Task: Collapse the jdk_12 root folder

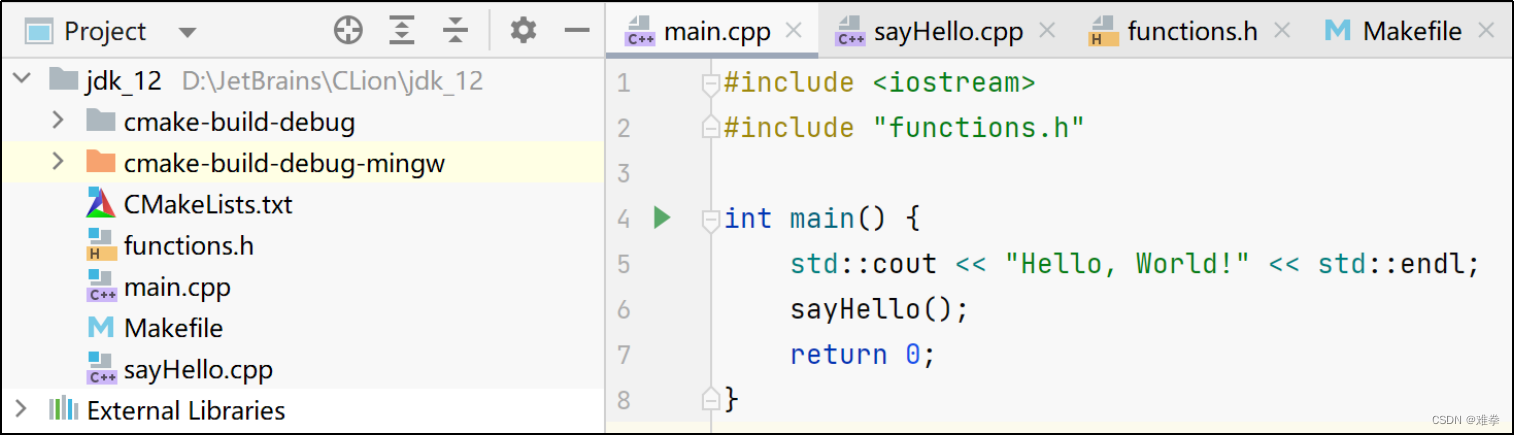Action: point(23,79)
